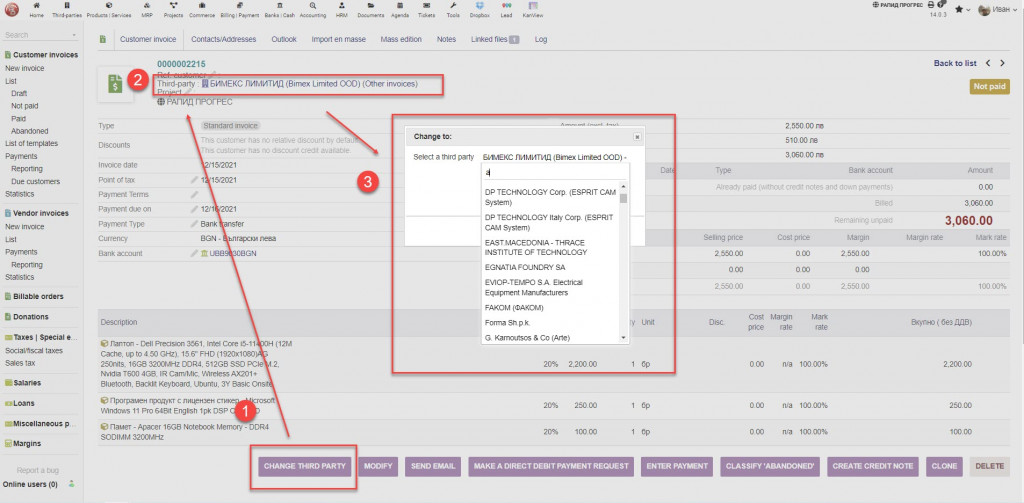
Task: Go to next invoice with right chevron
Action: point(1001,63)
